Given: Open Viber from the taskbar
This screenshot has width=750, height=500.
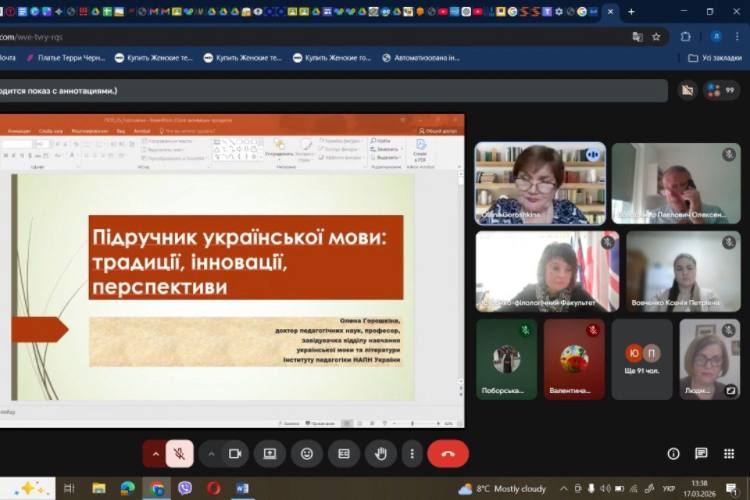Looking at the screenshot, I should click(185, 488).
